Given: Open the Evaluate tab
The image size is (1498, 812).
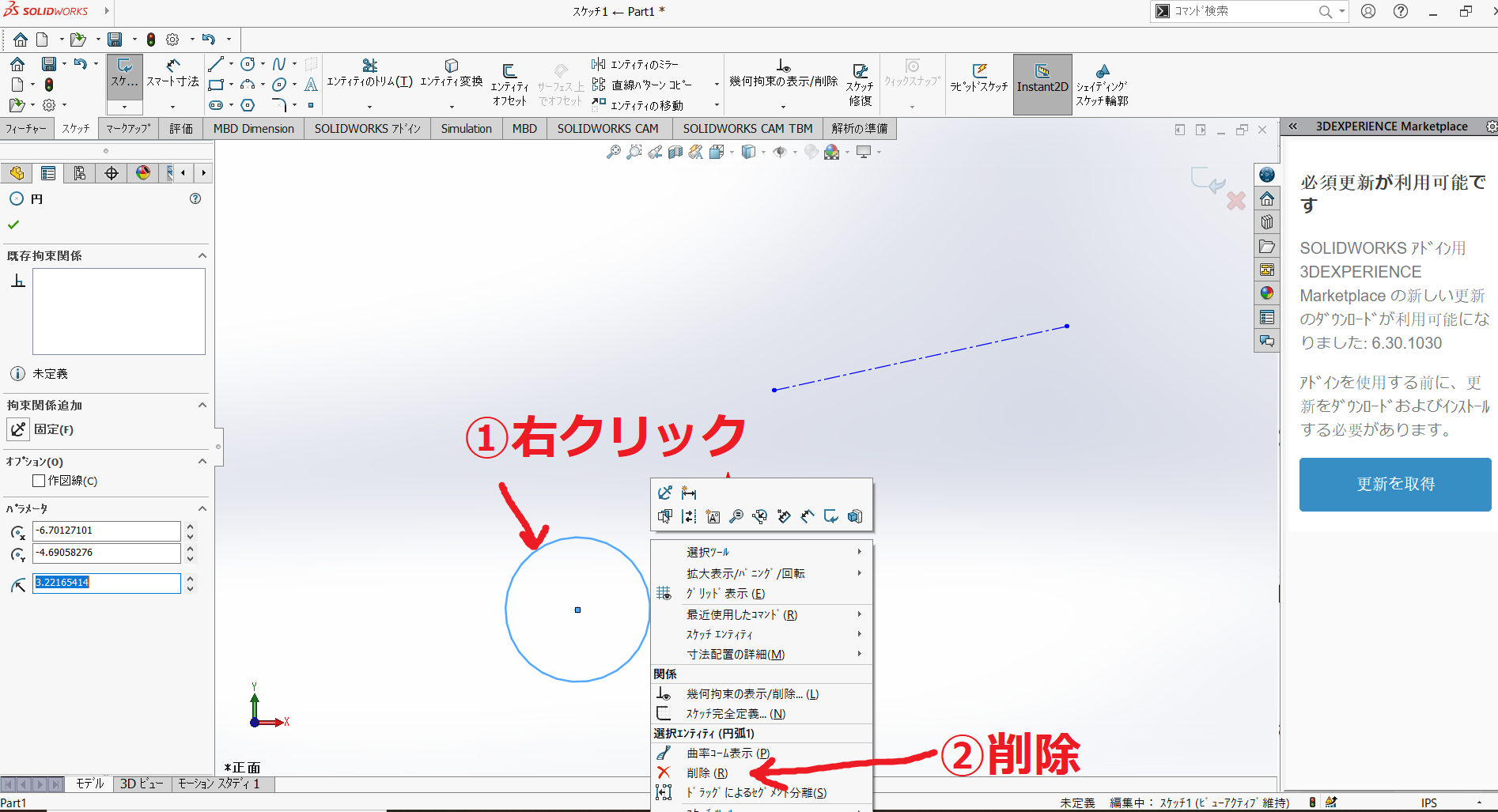Looking at the screenshot, I should pos(181,128).
